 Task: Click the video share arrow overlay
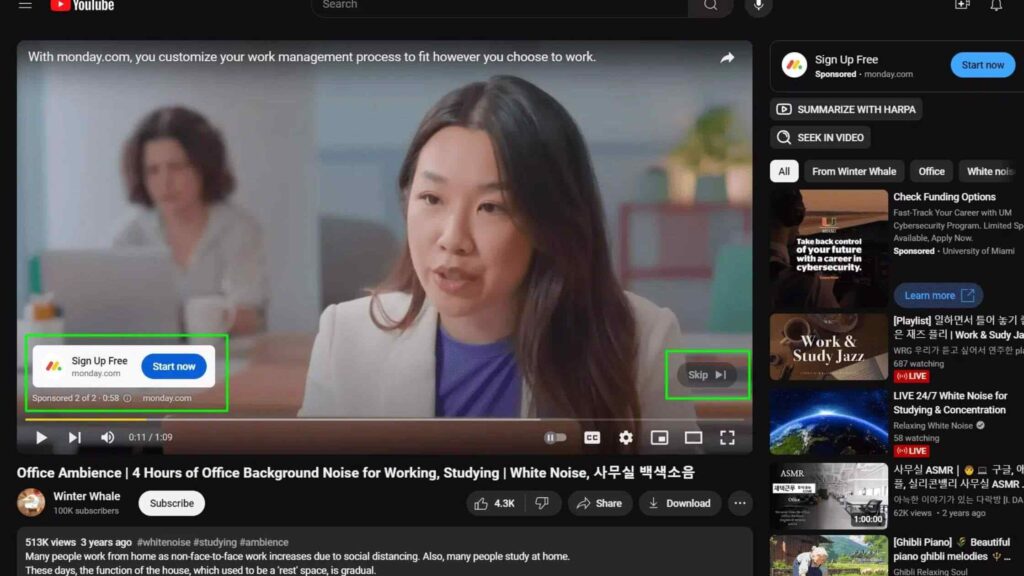(728, 57)
